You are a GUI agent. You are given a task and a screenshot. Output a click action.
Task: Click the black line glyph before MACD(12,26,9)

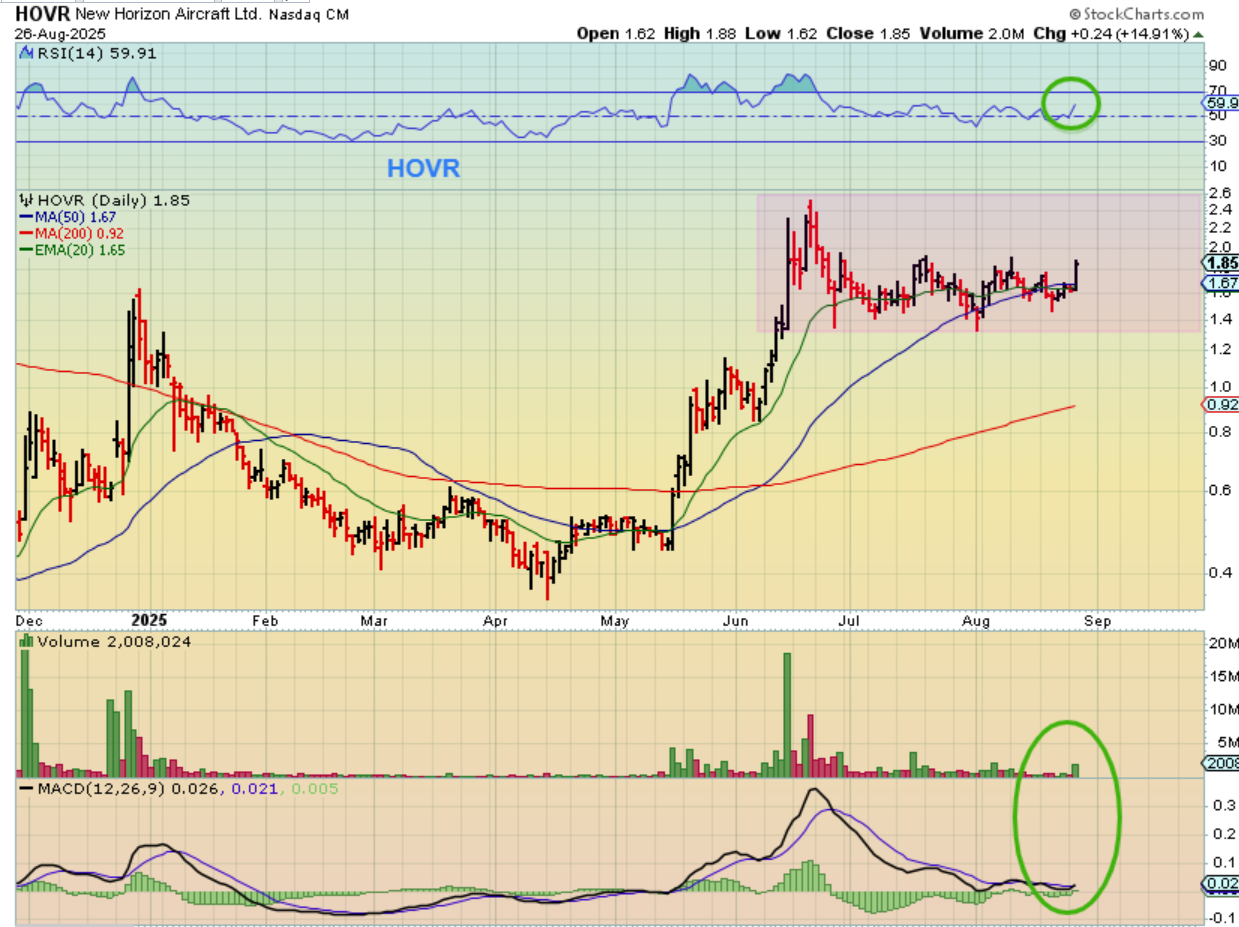click(27, 789)
